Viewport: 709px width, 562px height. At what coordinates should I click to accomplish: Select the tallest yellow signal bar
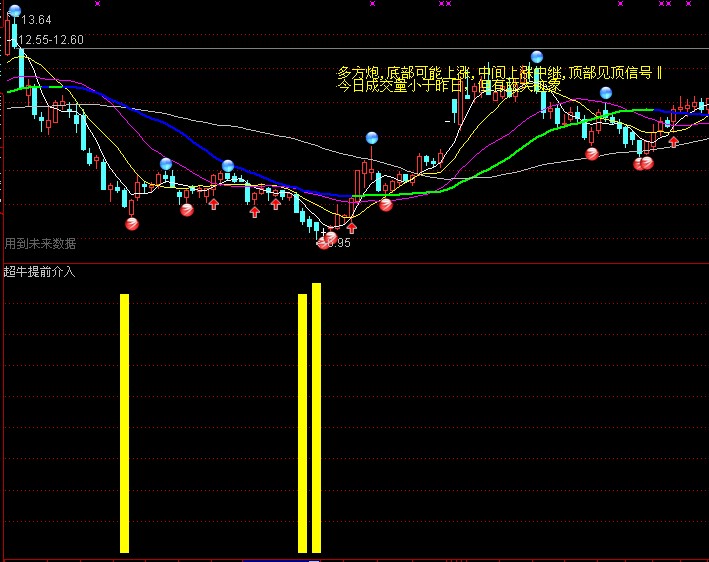pos(317,418)
